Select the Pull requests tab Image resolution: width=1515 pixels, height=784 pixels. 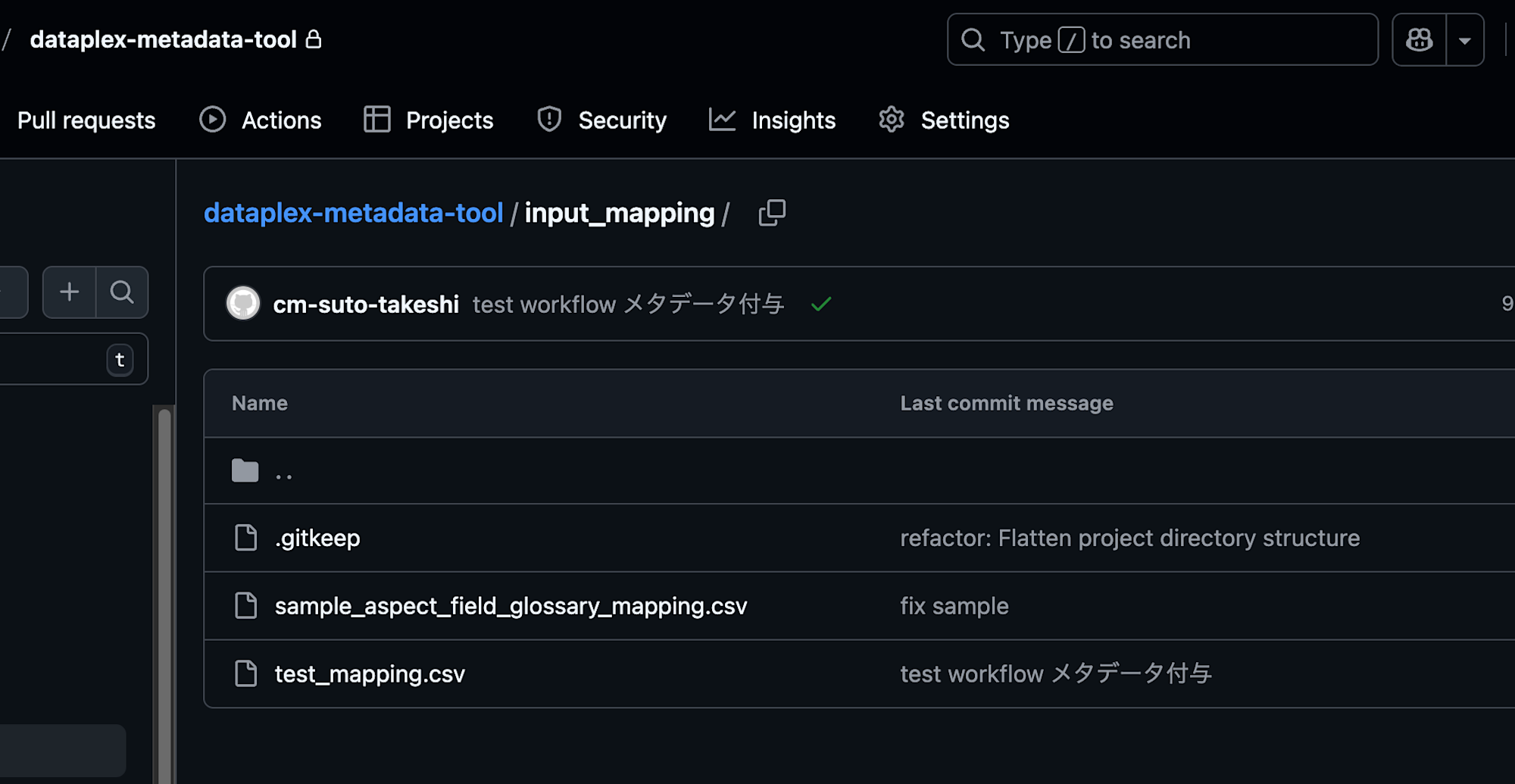coord(86,120)
